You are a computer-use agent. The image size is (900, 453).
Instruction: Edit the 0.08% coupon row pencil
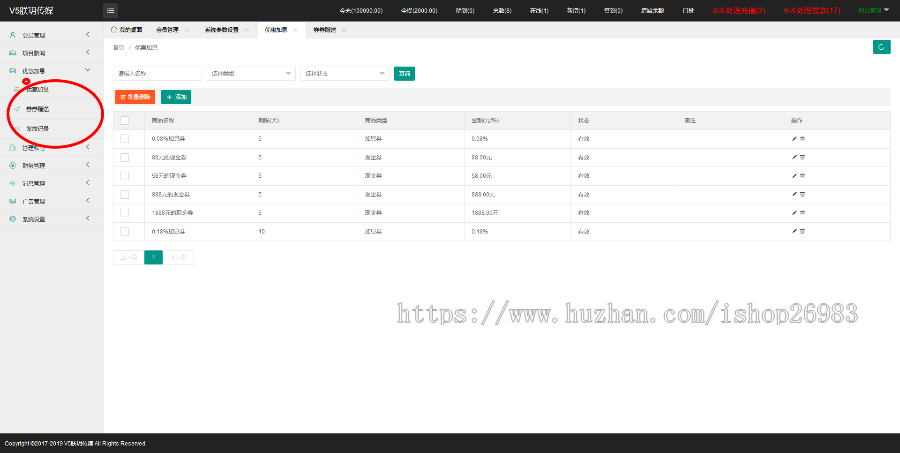coord(794,139)
